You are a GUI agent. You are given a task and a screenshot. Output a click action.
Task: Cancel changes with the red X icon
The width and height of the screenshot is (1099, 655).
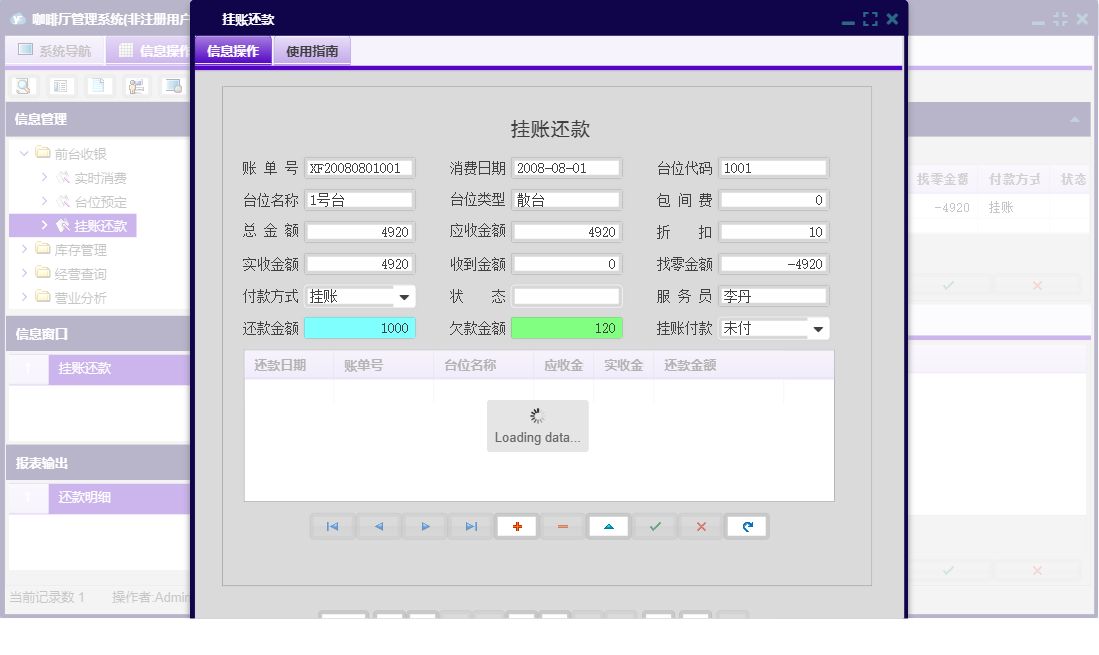click(700, 526)
